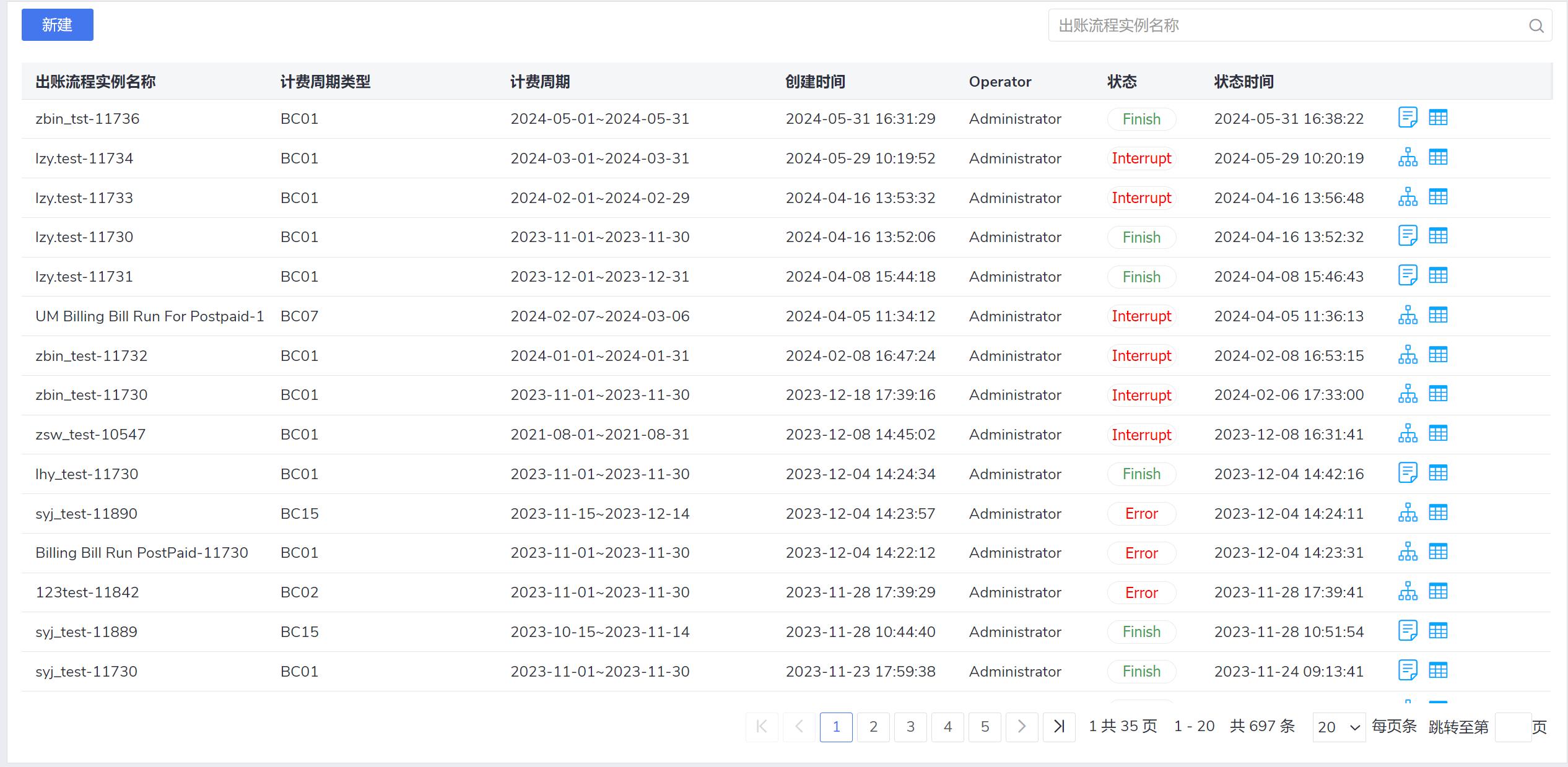Open the table icon for lhy_test-11730
This screenshot has height=767, width=1568.
pos(1438,473)
